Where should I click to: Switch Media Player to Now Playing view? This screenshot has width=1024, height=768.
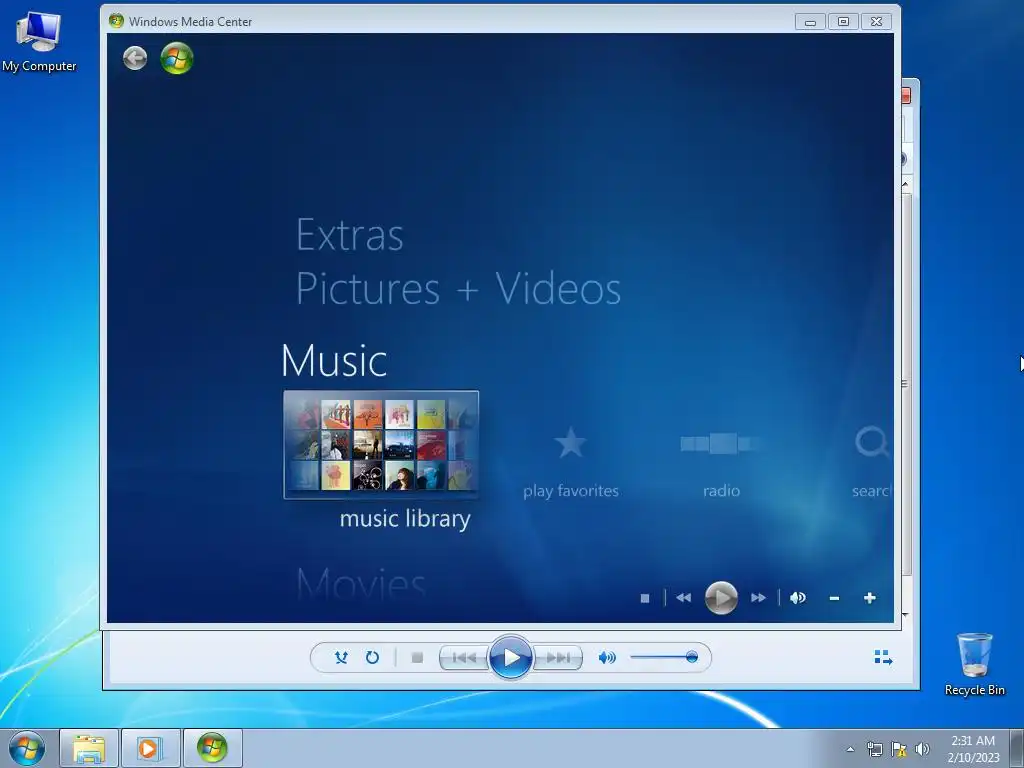pyautogui.click(x=883, y=657)
